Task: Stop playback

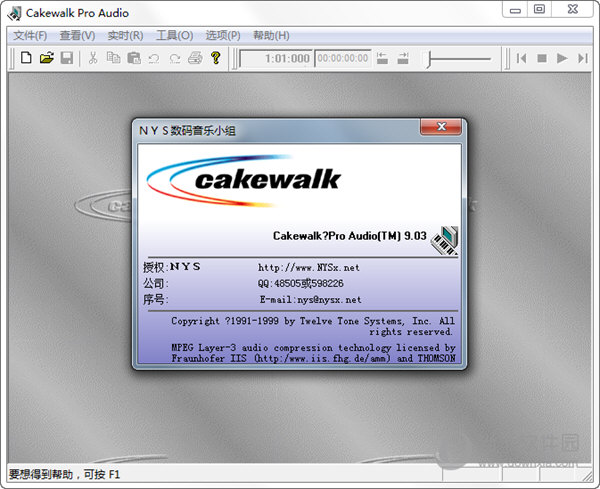Action: (x=542, y=58)
